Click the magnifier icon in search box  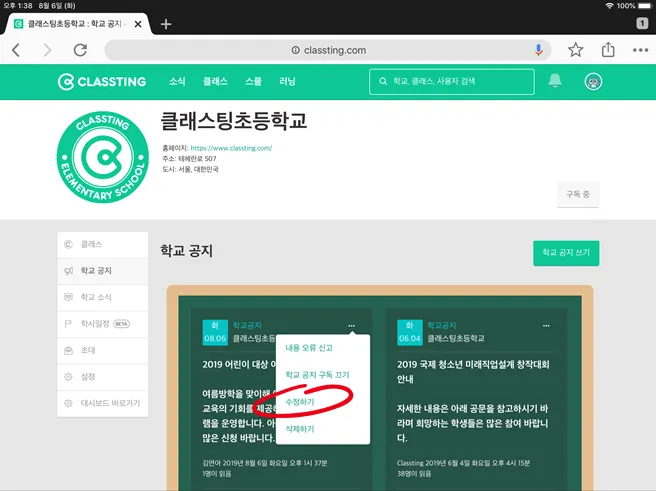[x=383, y=81]
